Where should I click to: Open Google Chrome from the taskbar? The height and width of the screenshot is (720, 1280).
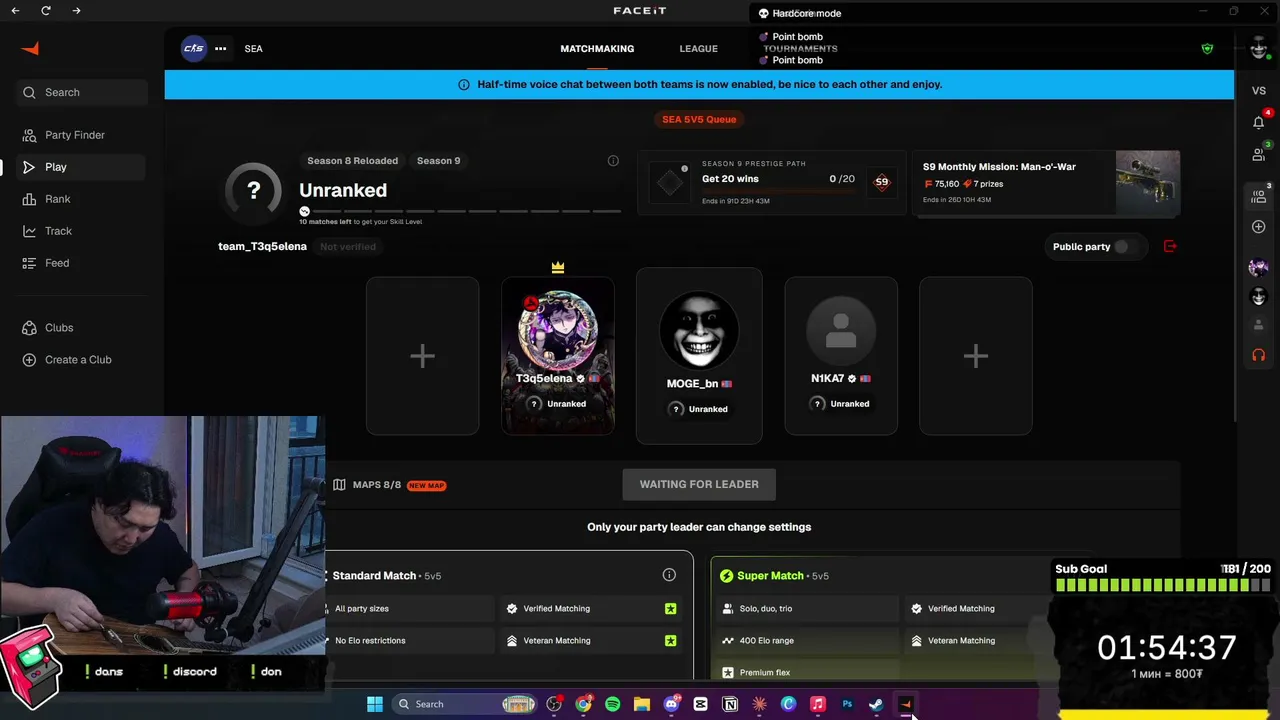[x=583, y=704]
